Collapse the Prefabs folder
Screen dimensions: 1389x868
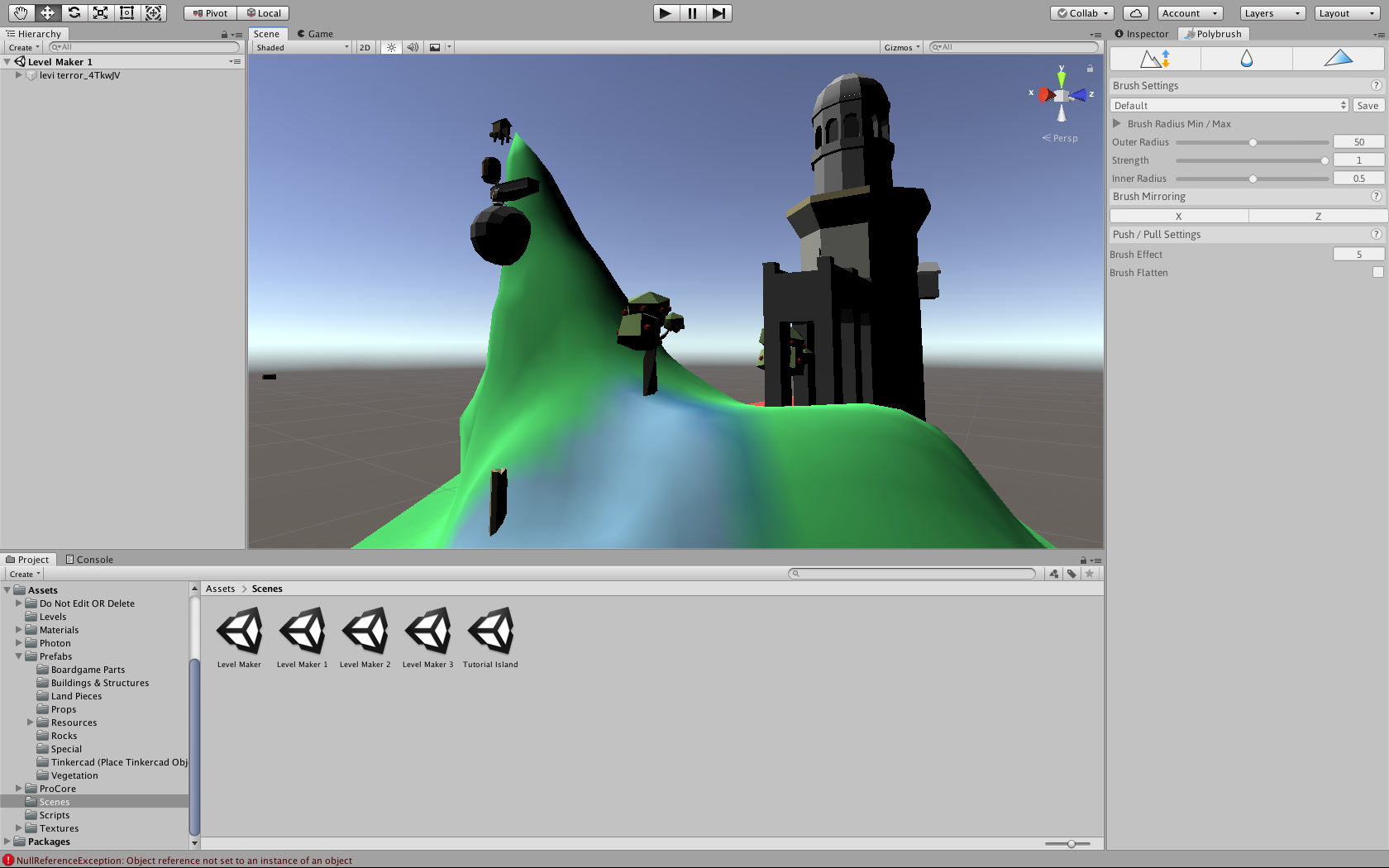(18, 656)
